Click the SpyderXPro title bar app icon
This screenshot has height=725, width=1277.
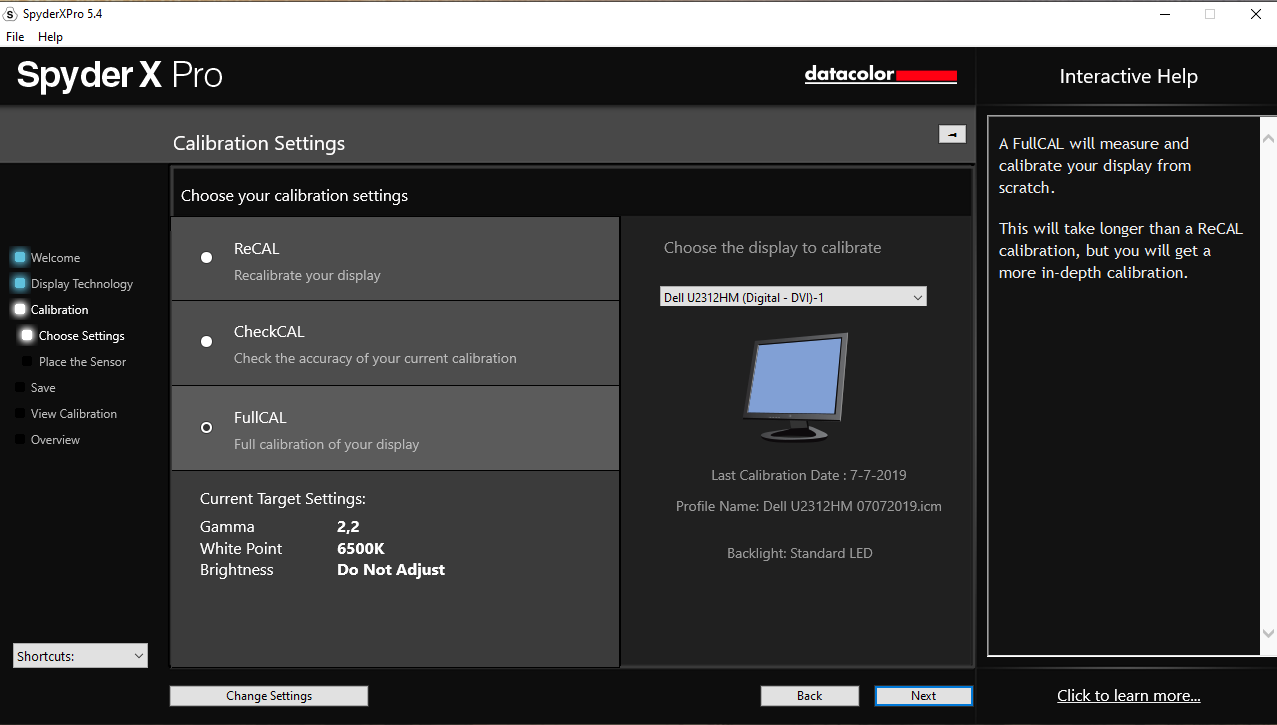click(10, 14)
